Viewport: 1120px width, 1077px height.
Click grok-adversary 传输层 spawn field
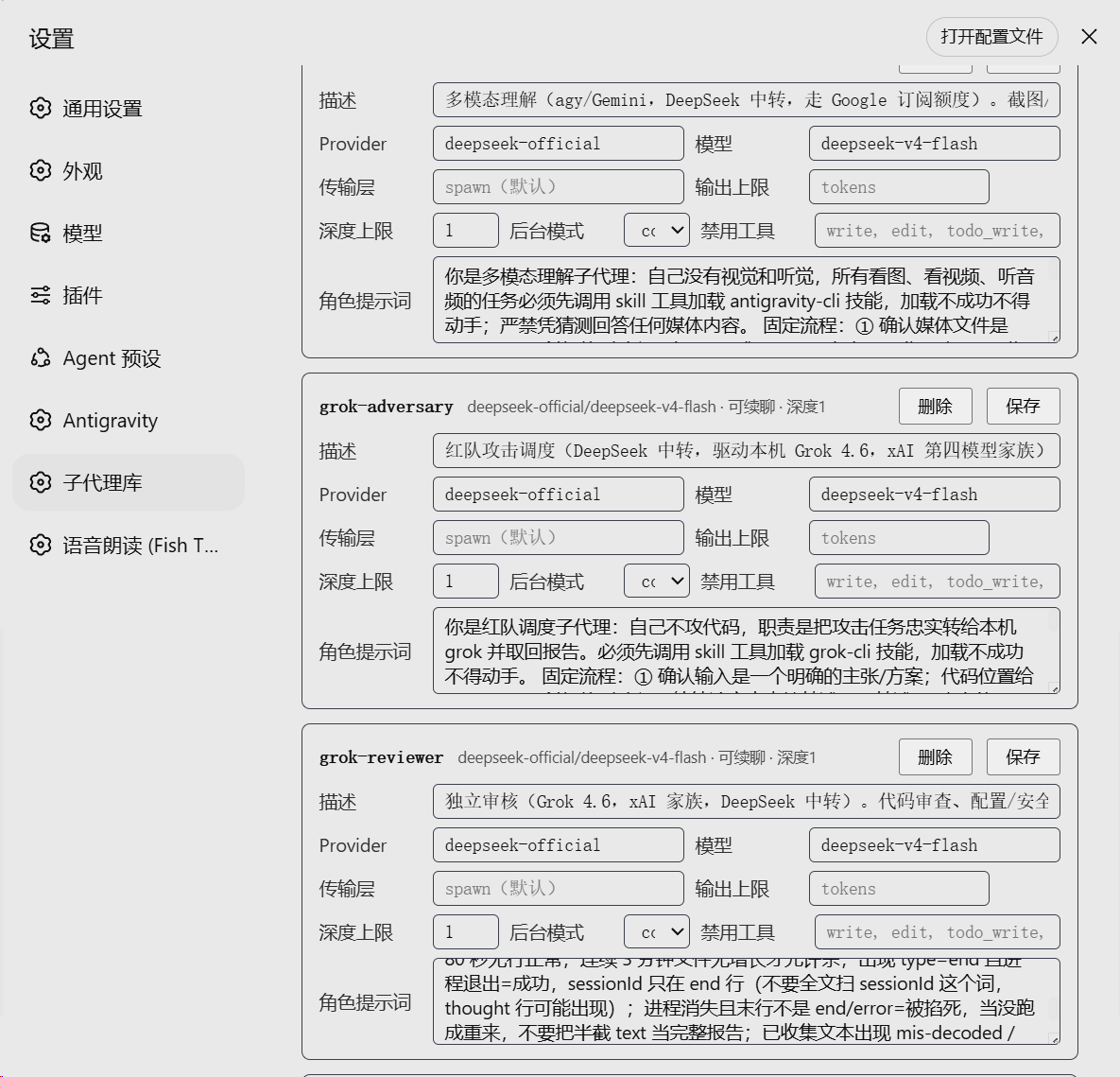click(558, 537)
